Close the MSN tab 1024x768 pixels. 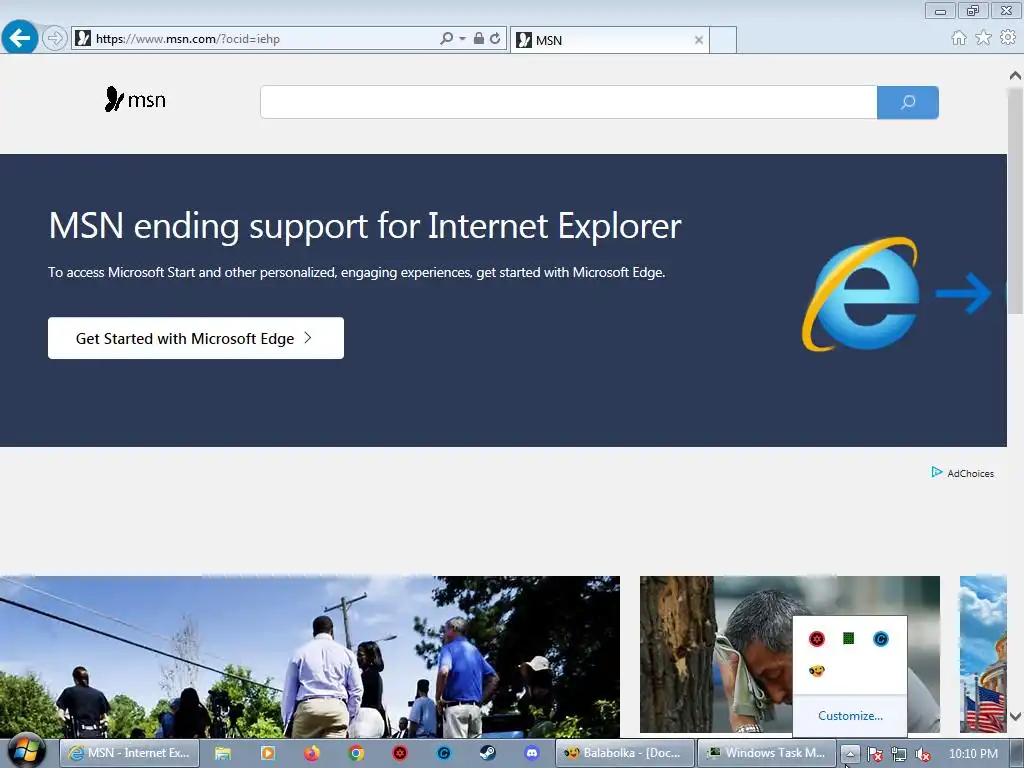pyautogui.click(x=699, y=40)
